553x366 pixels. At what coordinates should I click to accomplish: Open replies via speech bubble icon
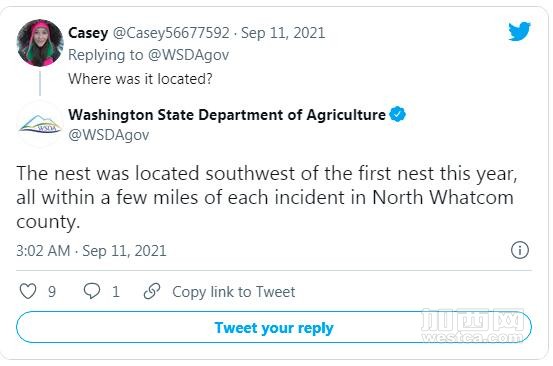pos(92,292)
